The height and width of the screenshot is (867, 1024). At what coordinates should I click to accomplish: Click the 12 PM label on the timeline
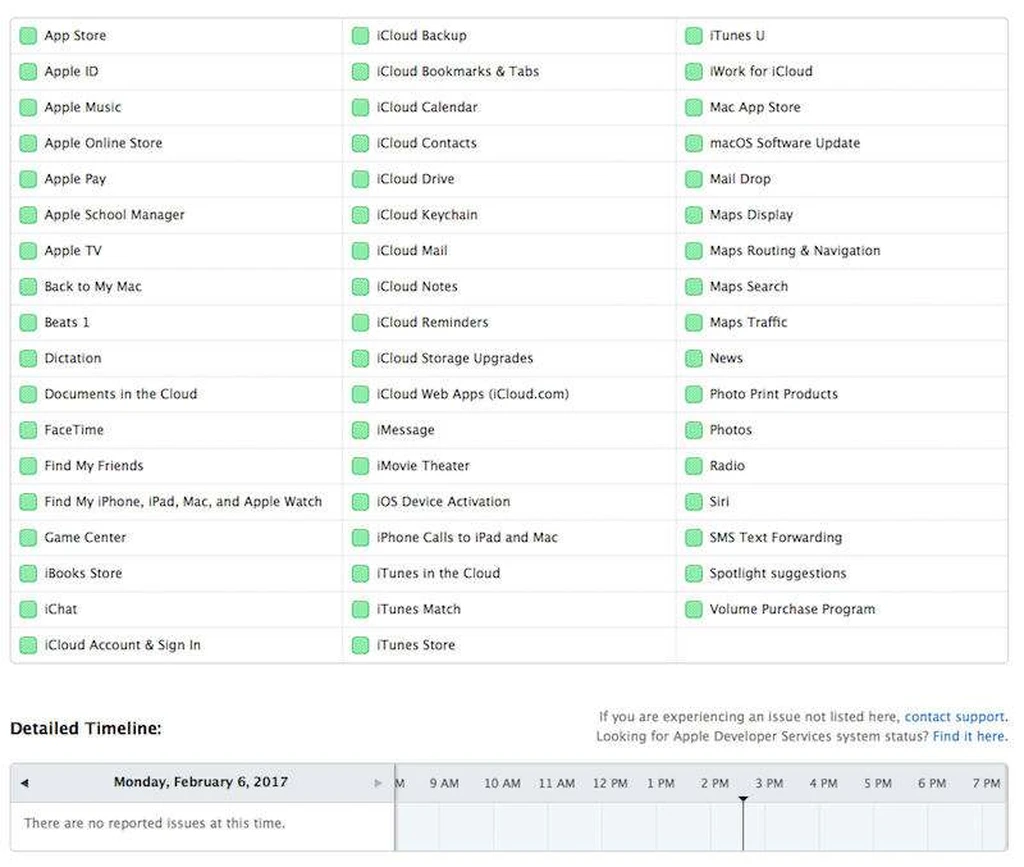point(610,783)
